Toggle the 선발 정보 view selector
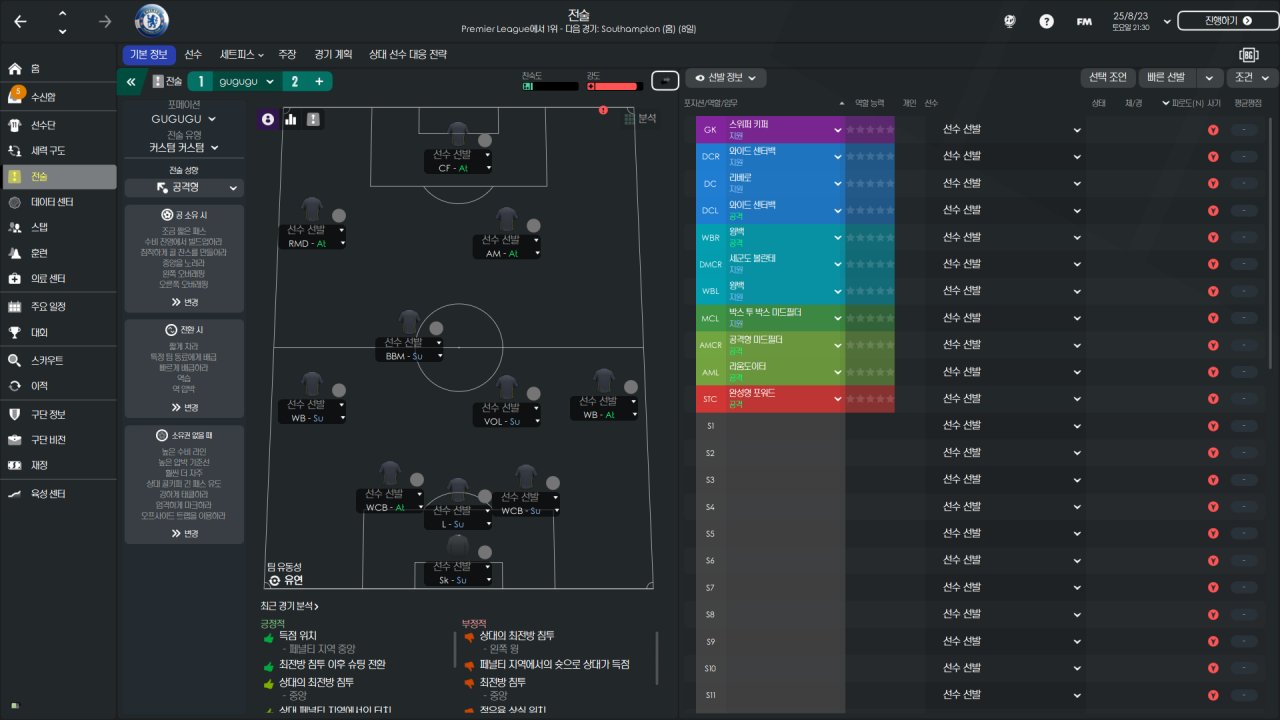 pos(726,78)
